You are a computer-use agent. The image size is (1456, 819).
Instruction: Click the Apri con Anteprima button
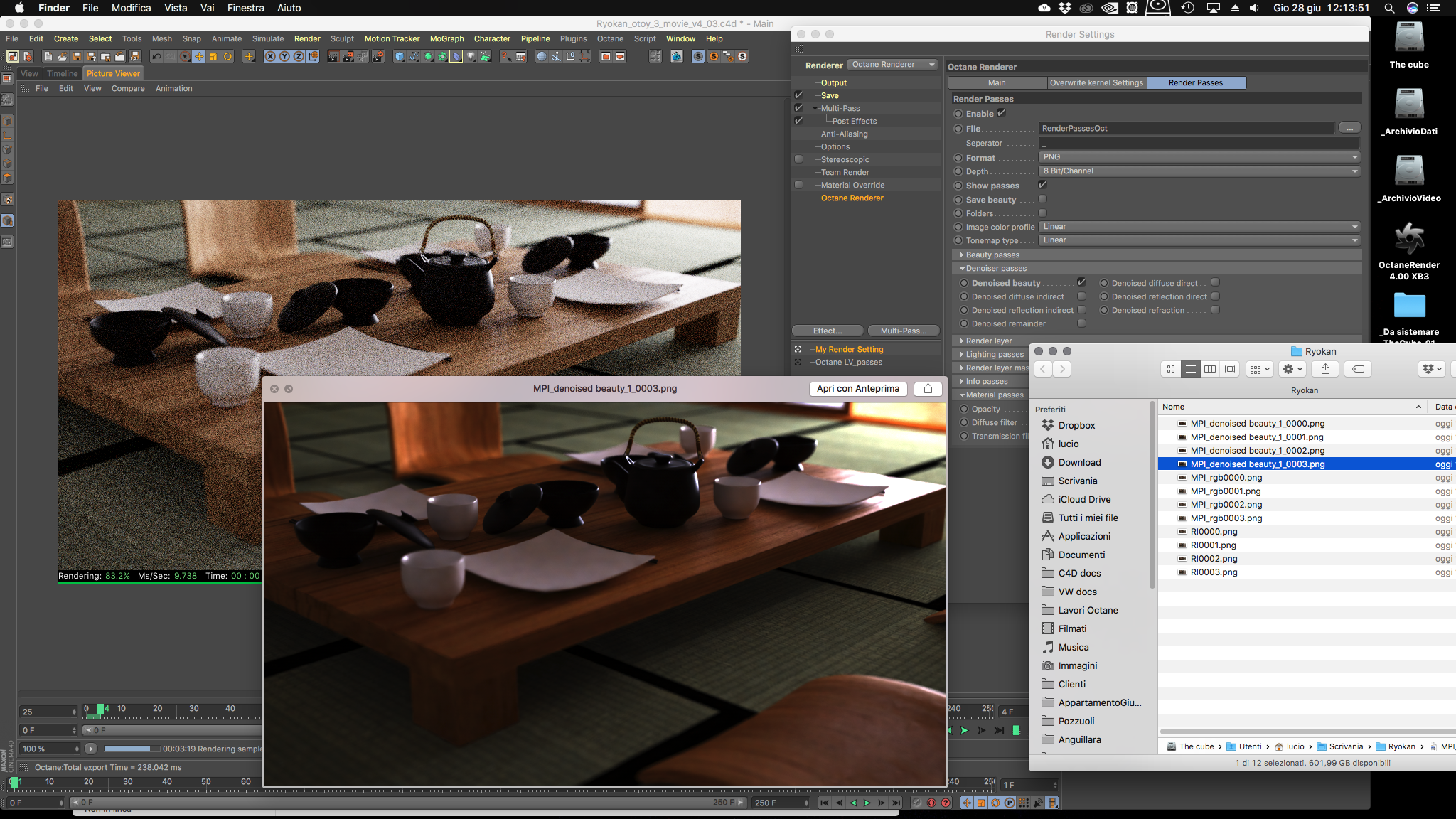click(857, 389)
